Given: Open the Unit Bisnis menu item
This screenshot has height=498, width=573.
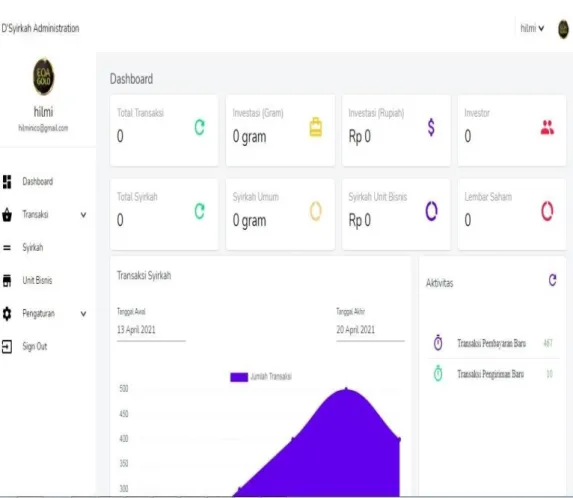Looking at the screenshot, I should click(x=37, y=281).
